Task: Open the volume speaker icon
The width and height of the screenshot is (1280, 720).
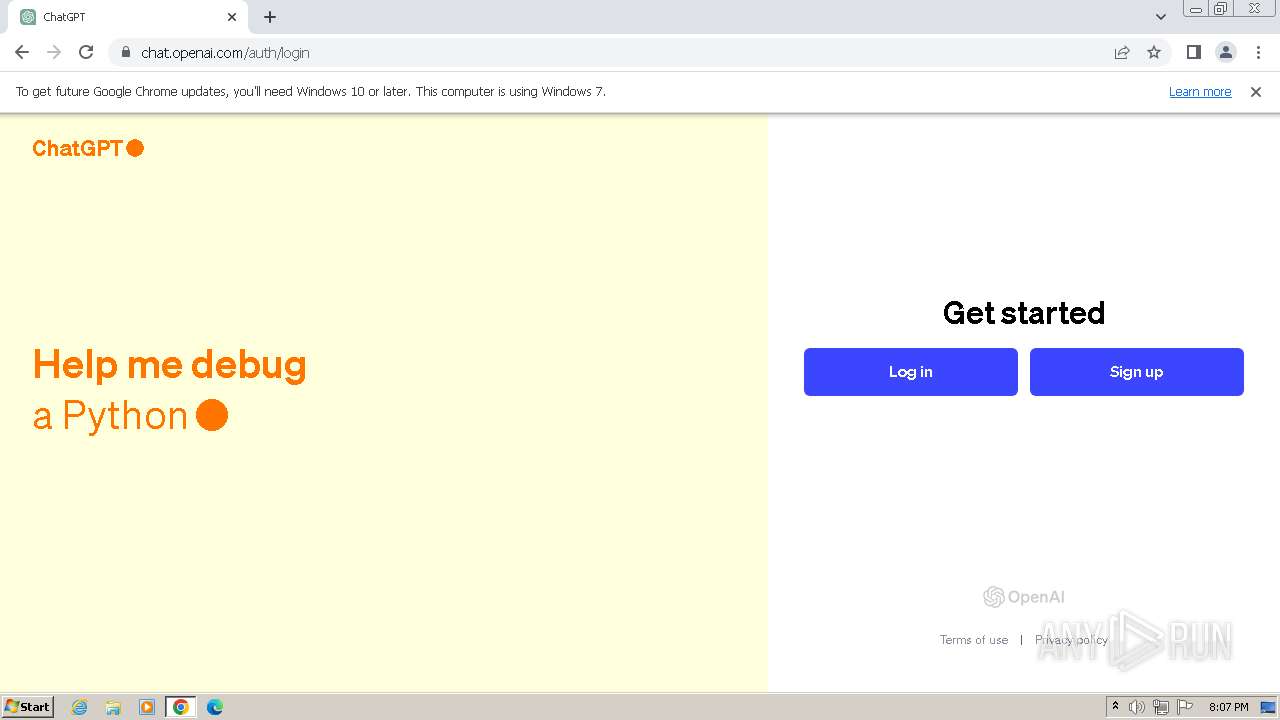Action: pyautogui.click(x=1137, y=707)
